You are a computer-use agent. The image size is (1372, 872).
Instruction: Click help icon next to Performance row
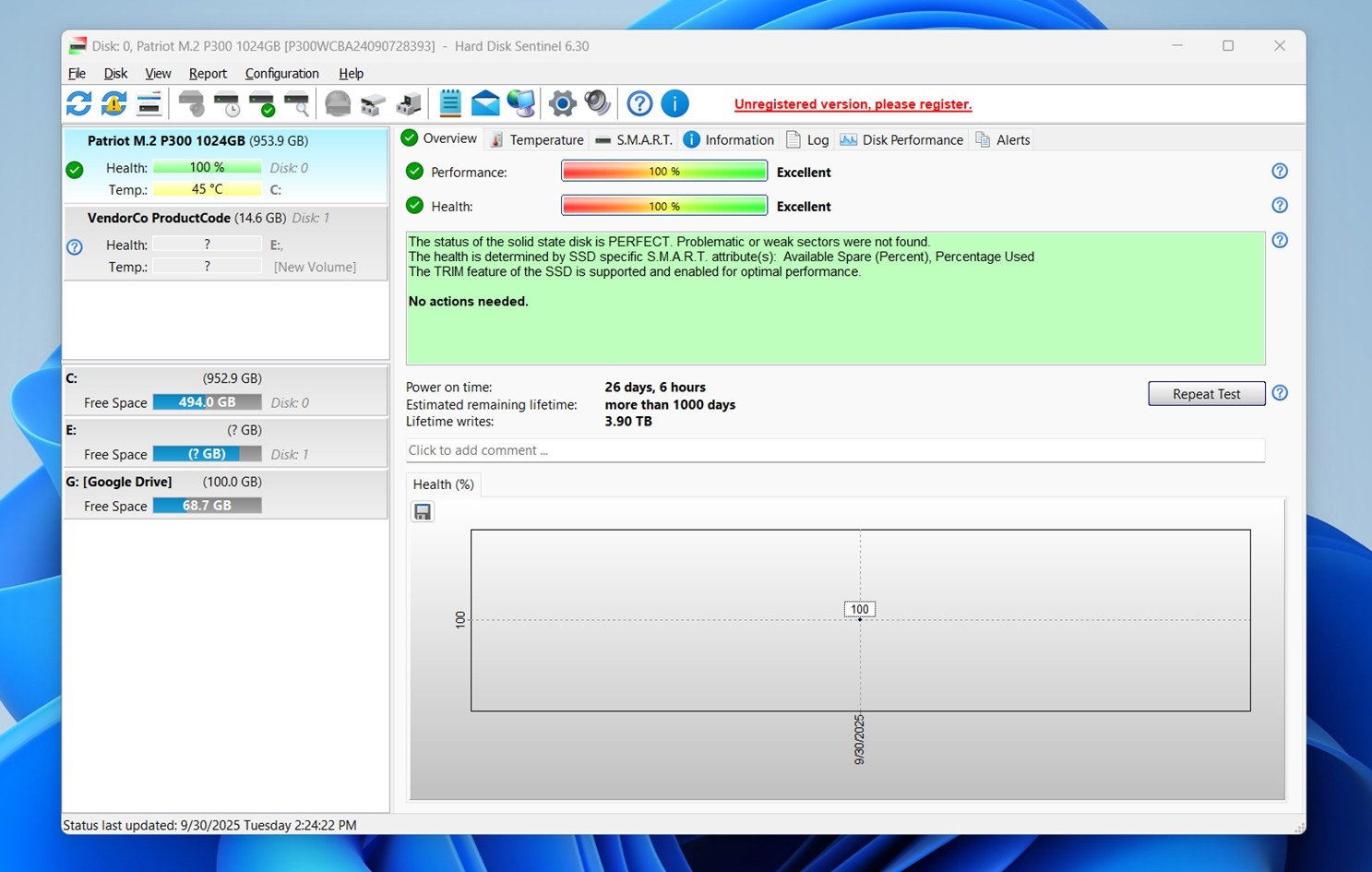tap(1280, 172)
